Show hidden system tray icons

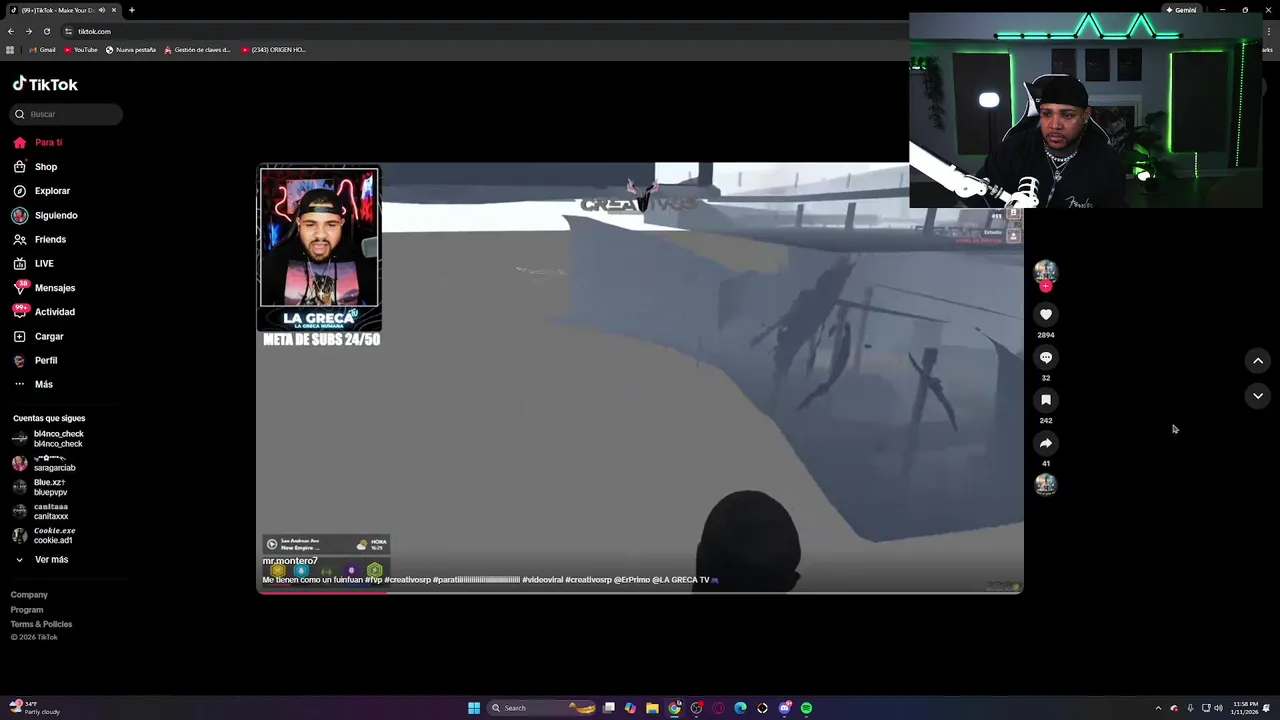tap(1158, 708)
